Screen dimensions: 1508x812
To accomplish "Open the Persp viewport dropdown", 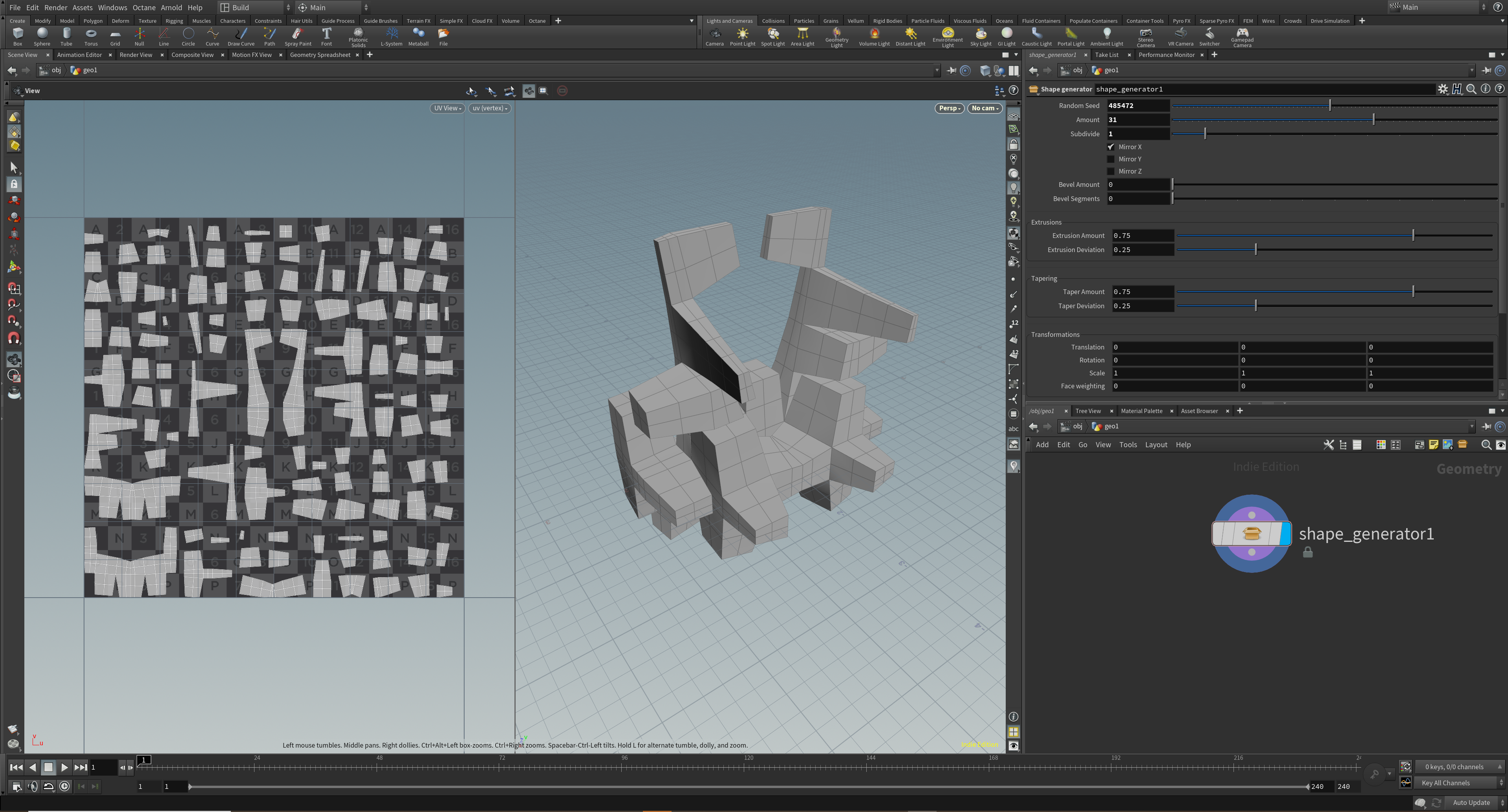I will [x=949, y=108].
